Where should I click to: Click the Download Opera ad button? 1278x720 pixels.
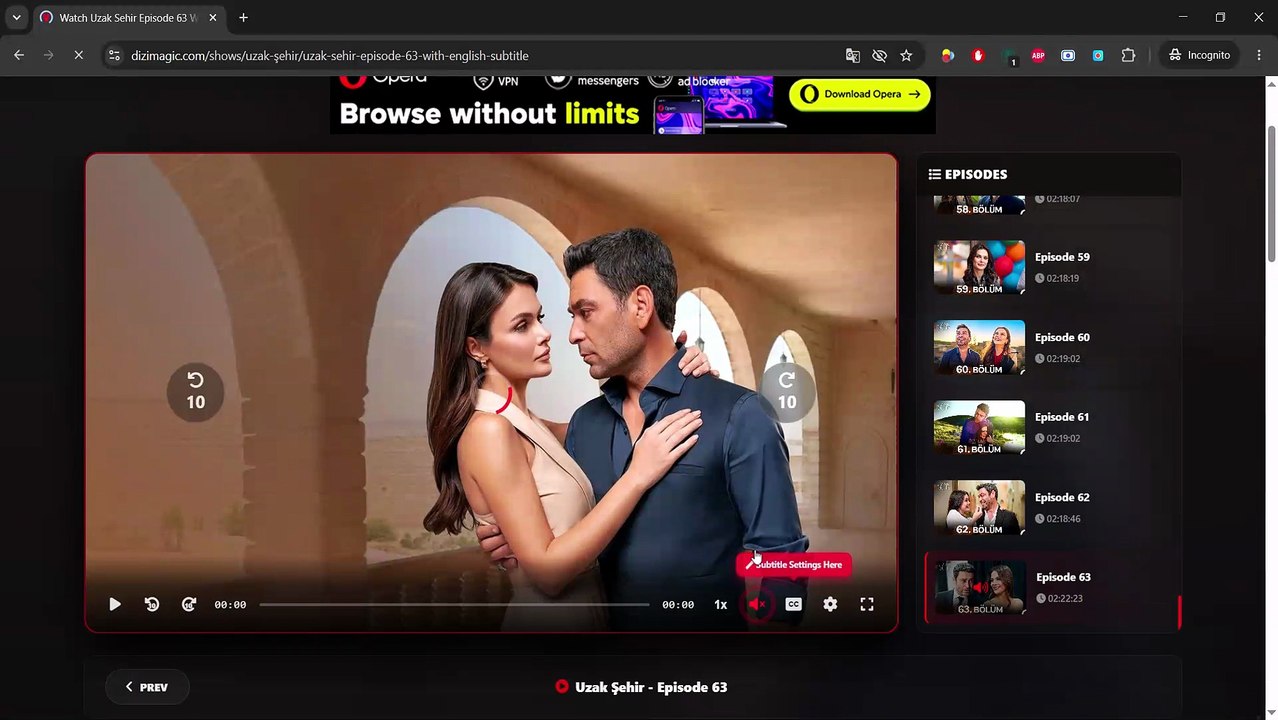[x=860, y=94]
